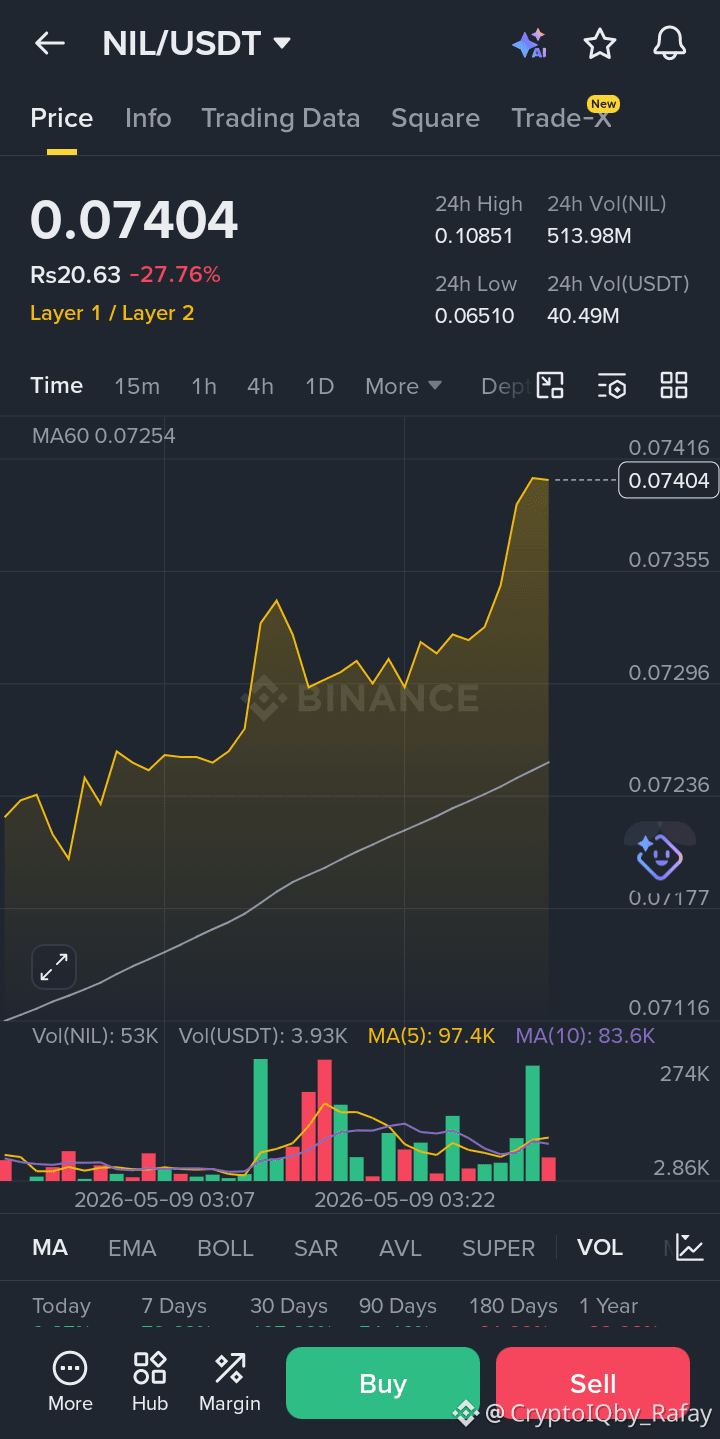Open the Trading Data tab
This screenshot has width=720, height=1439.
tap(281, 118)
